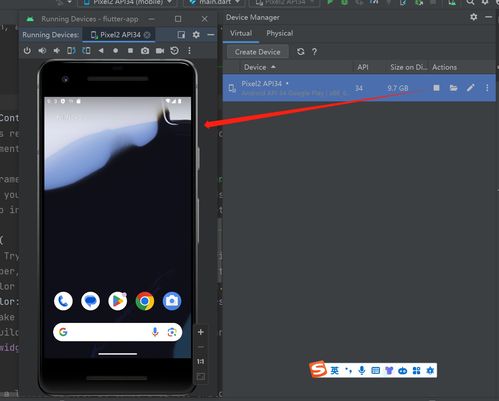Set emulator zoom to 1:1 actual size
The image size is (499, 401).
pos(201,361)
